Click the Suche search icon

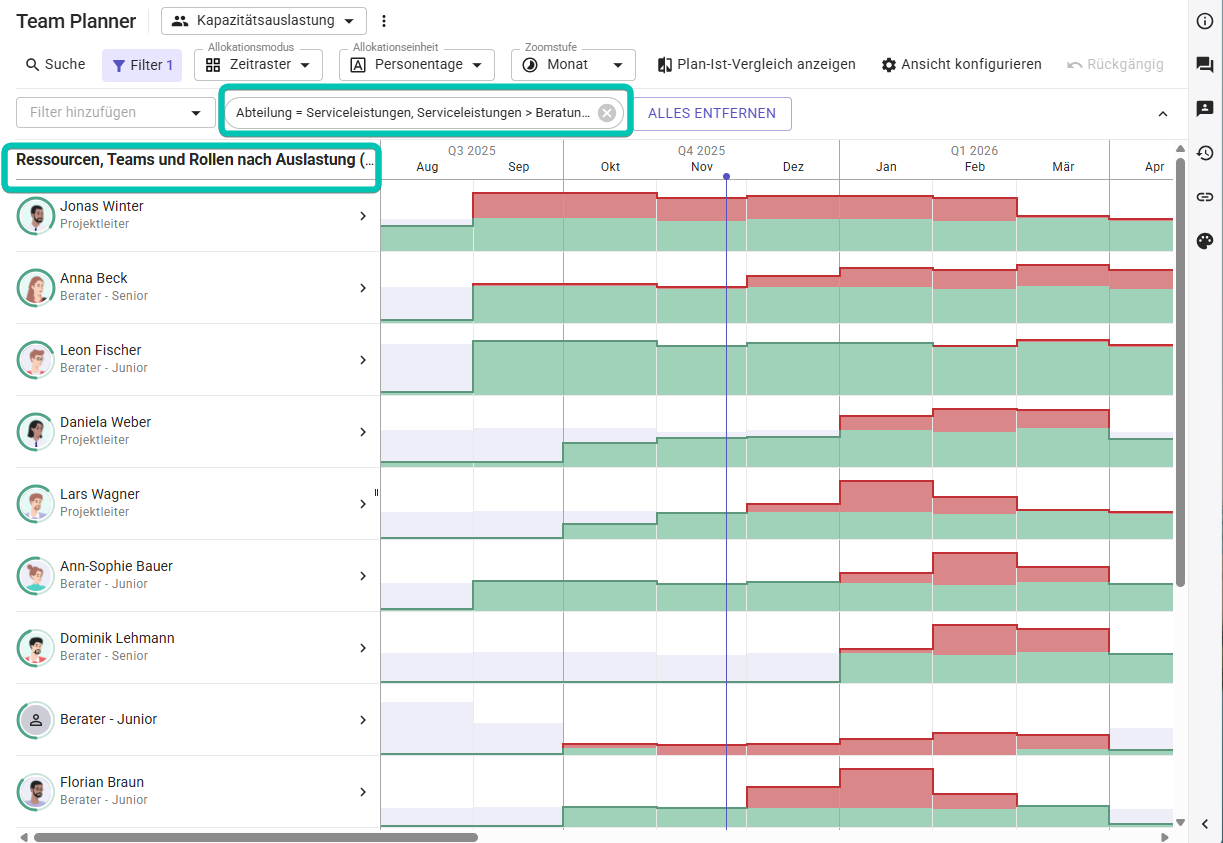point(33,65)
